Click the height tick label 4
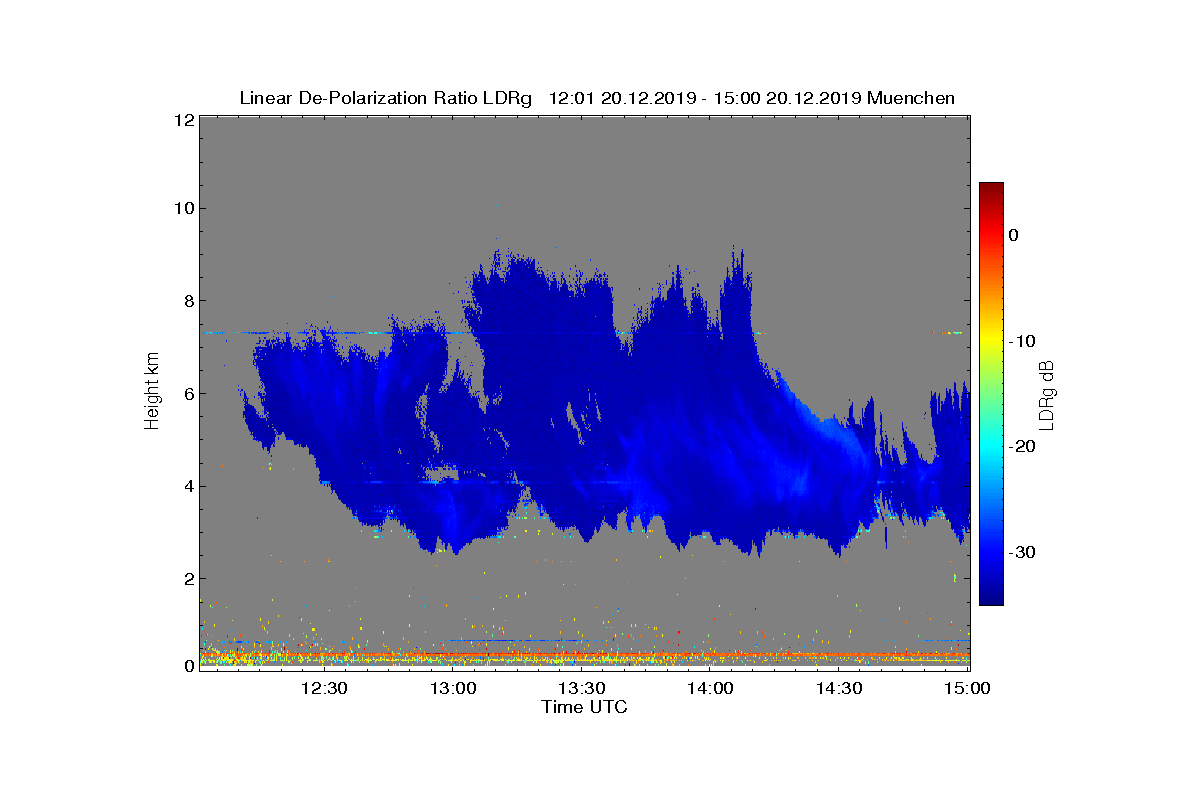1200x800 pixels. (x=188, y=486)
